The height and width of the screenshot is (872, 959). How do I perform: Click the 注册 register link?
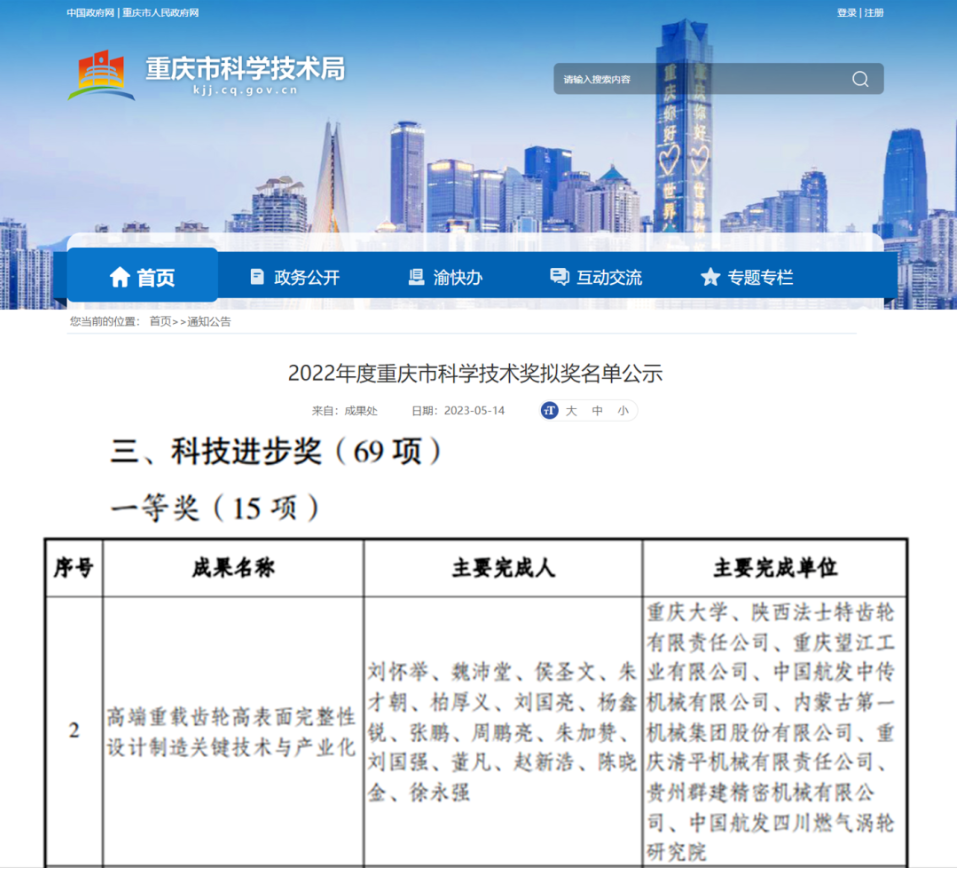(x=874, y=13)
